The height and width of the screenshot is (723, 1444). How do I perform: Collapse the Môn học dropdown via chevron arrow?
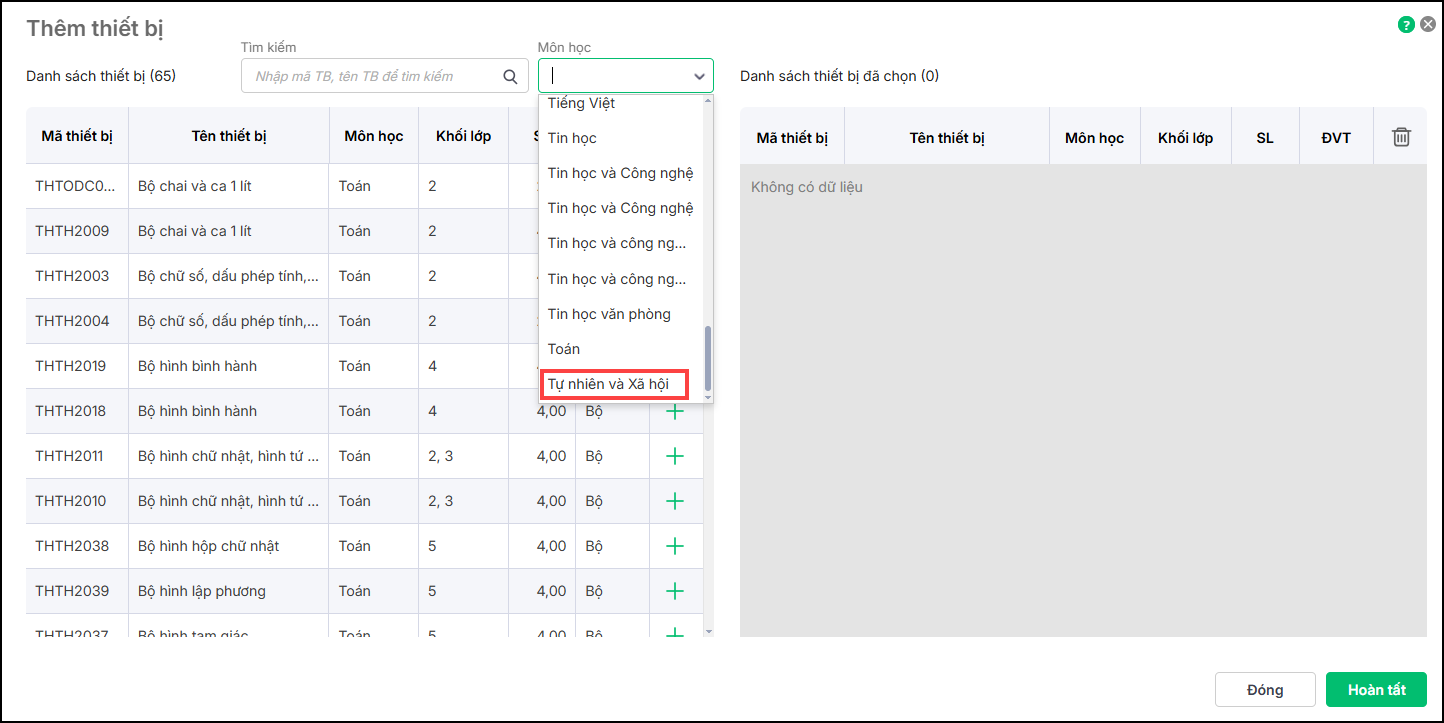(698, 76)
